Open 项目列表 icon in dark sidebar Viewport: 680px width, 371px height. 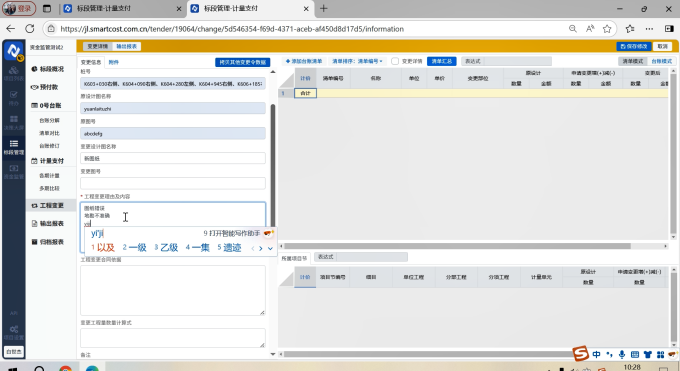click(13, 73)
